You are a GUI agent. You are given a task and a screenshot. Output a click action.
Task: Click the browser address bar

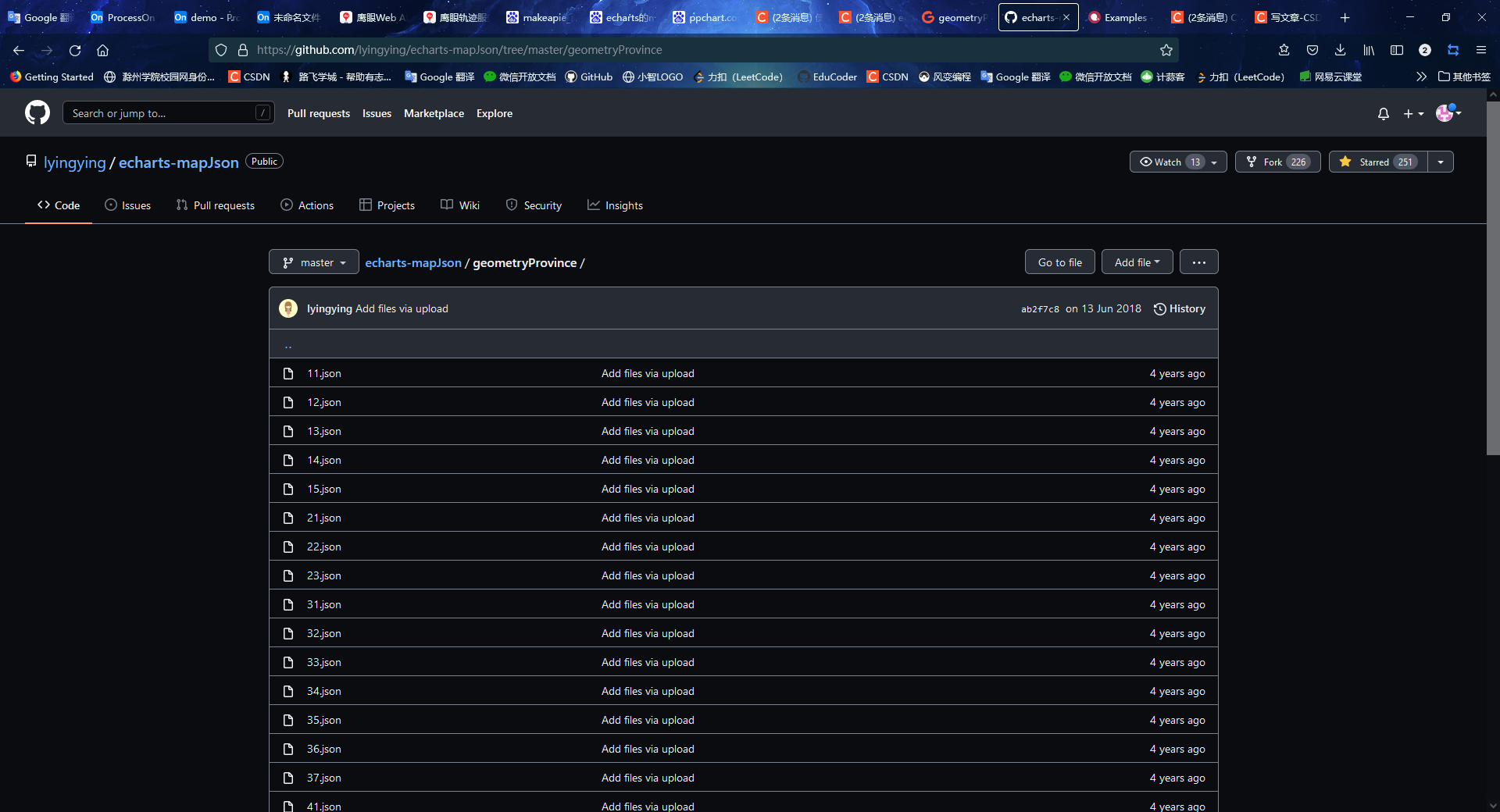point(694,50)
